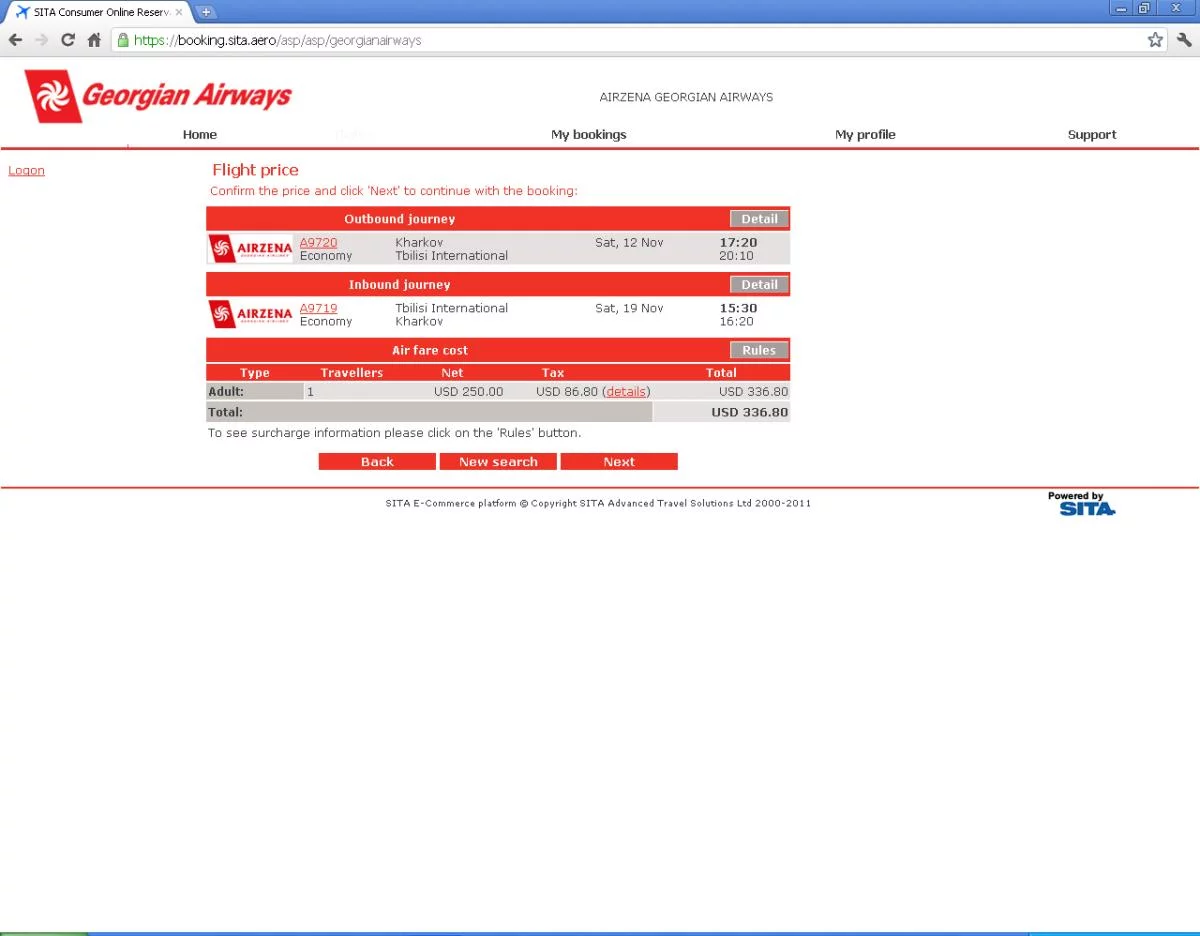This screenshot has width=1200, height=936.
Task: Click the 'Outbound journey' header
Action: [400, 219]
